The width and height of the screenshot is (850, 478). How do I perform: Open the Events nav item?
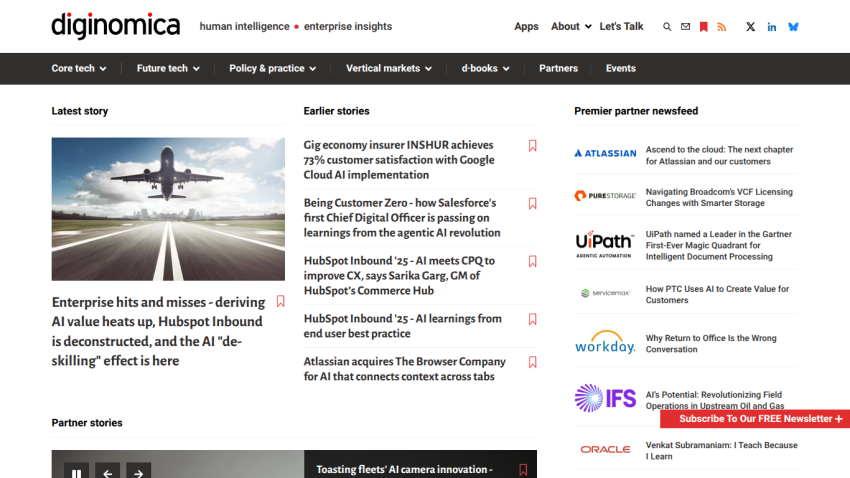621,68
